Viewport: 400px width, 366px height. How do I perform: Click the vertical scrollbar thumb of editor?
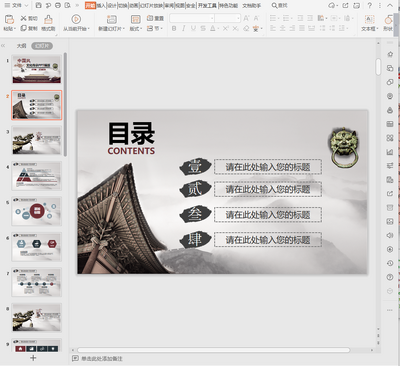(x=378, y=66)
